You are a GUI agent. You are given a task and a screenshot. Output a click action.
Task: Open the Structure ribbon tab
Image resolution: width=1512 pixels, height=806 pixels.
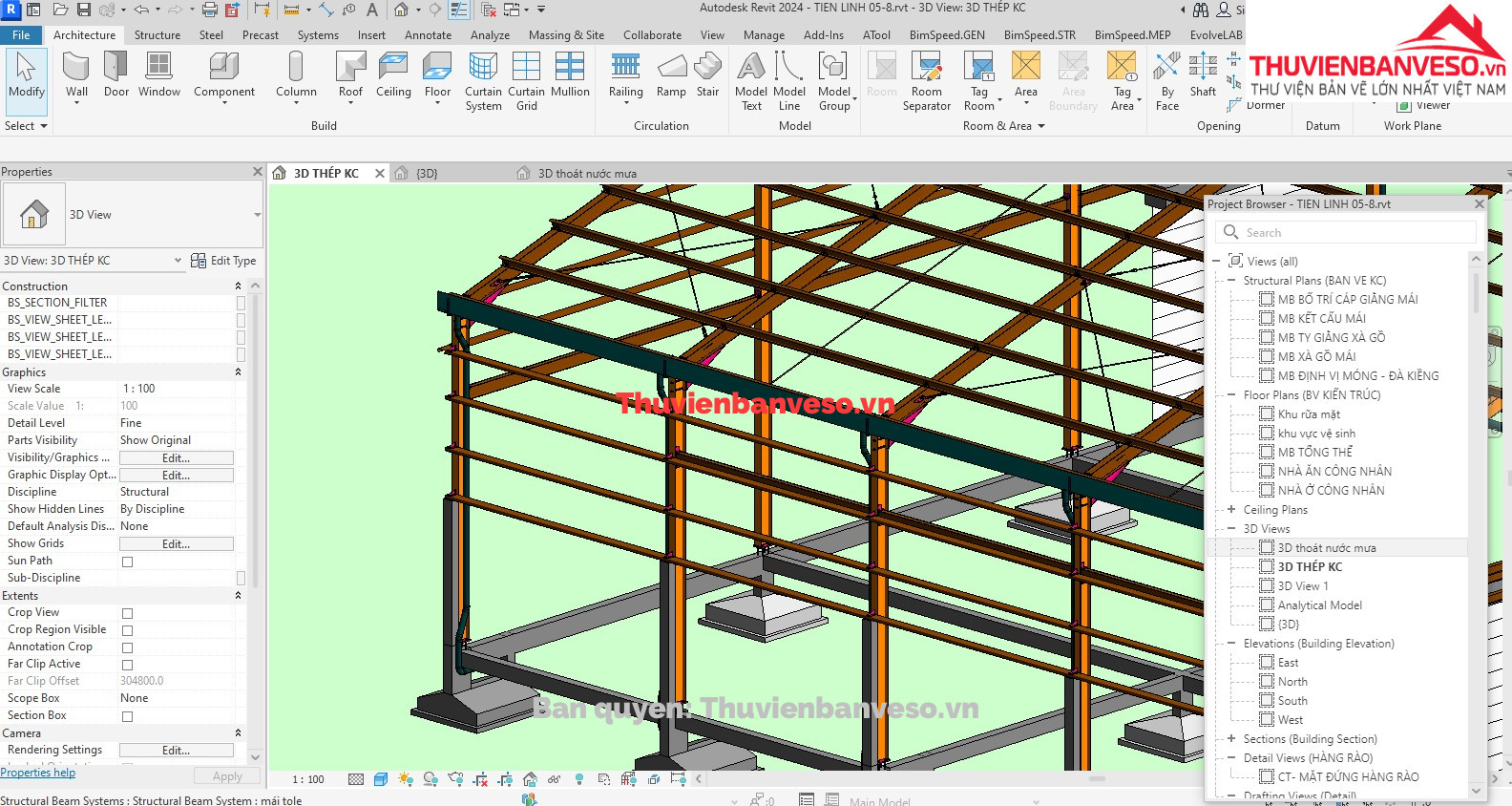(x=157, y=35)
